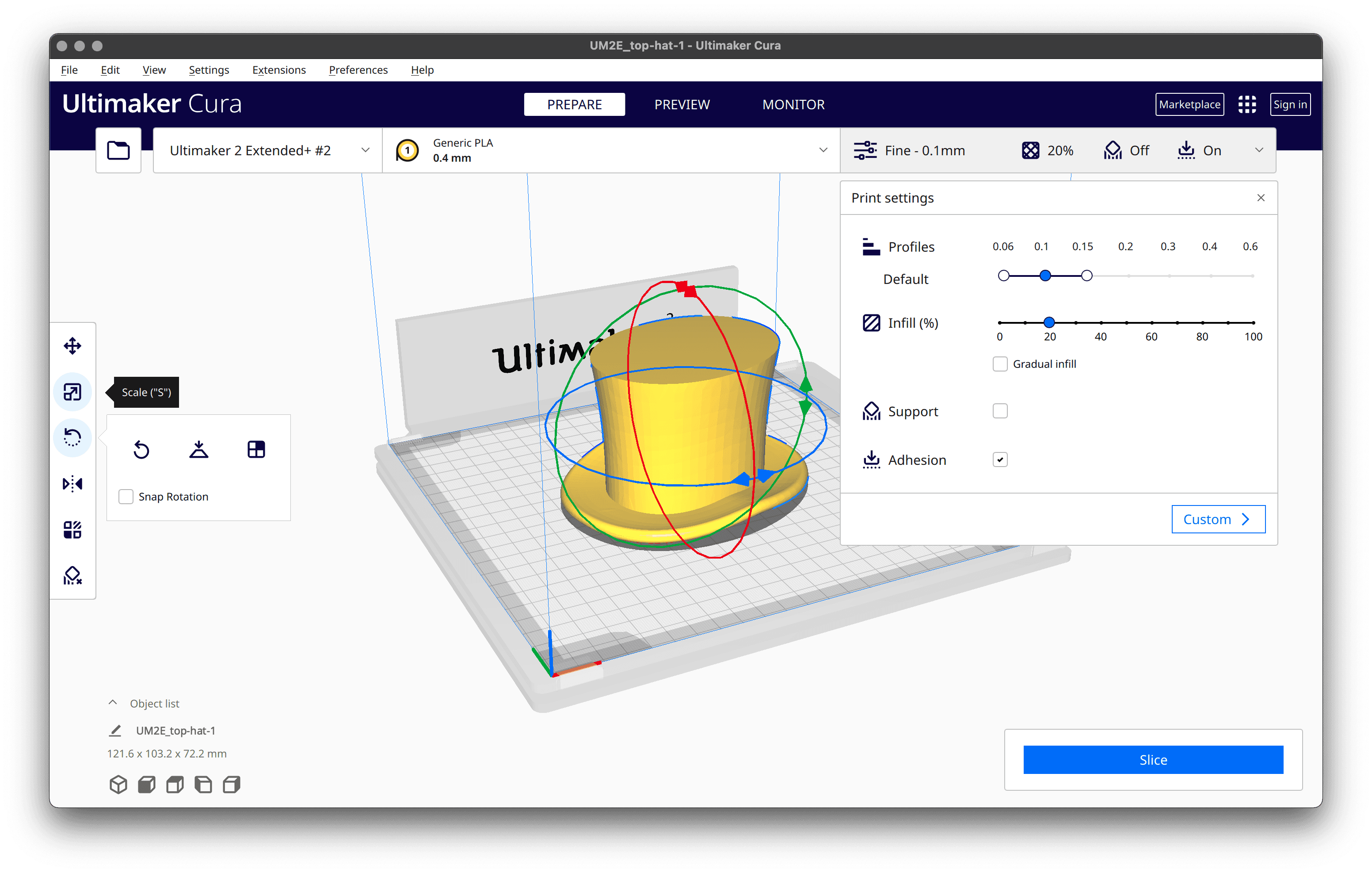The width and height of the screenshot is (1372, 873).
Task: Switch to 3D view cube icon
Action: 118,785
